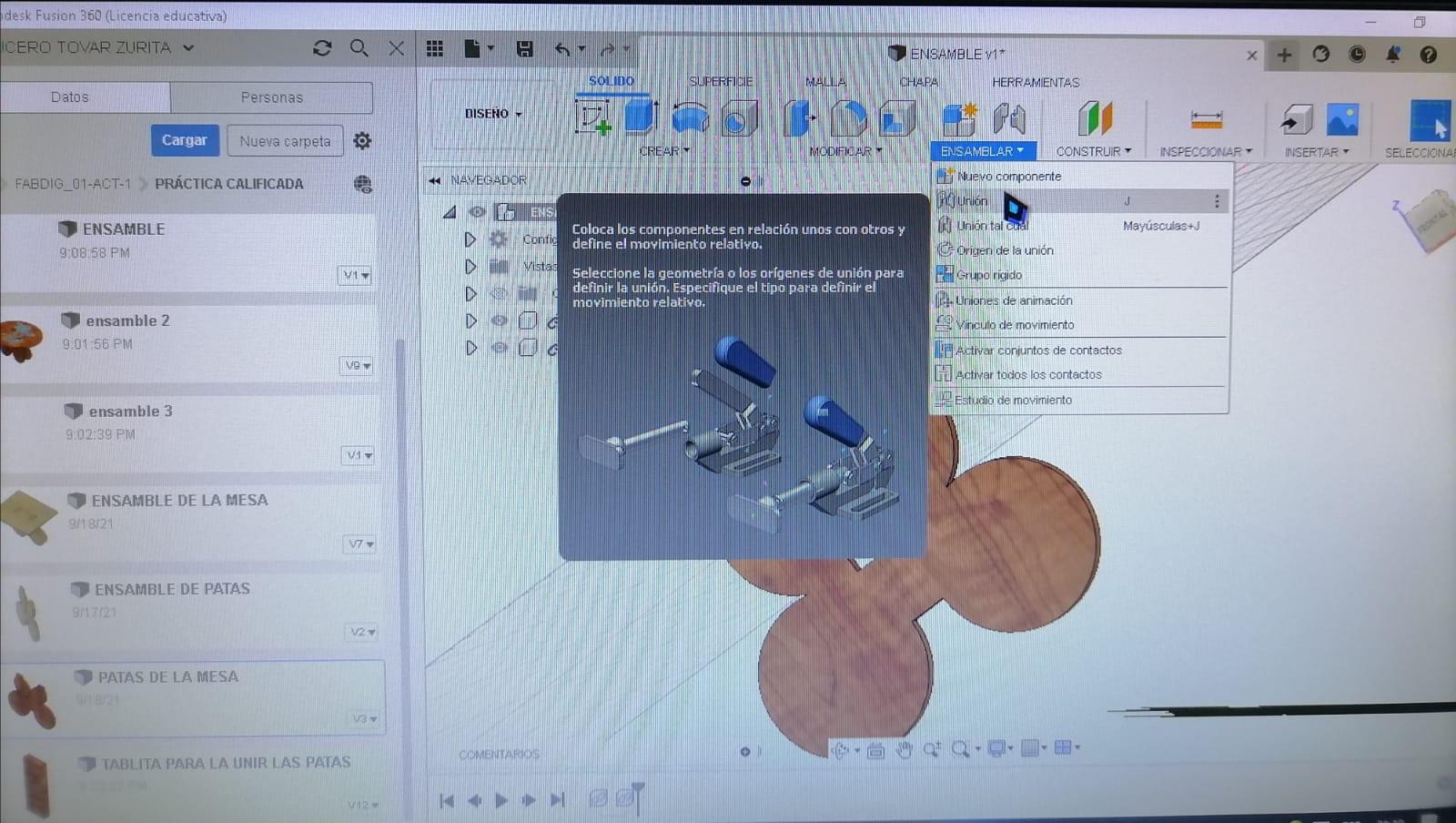Screen dimensions: 1456x823
Task: Close the data panel with X icon
Action: coord(397,48)
